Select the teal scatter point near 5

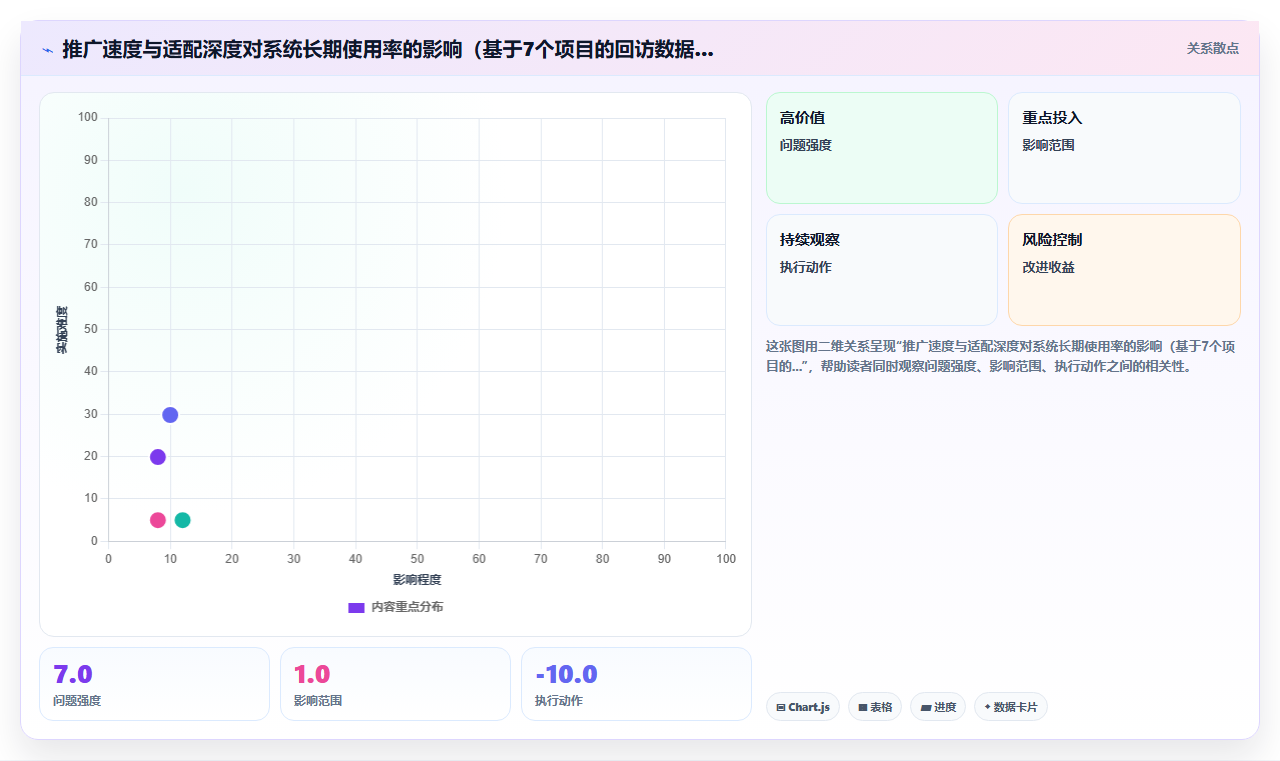pos(182,520)
